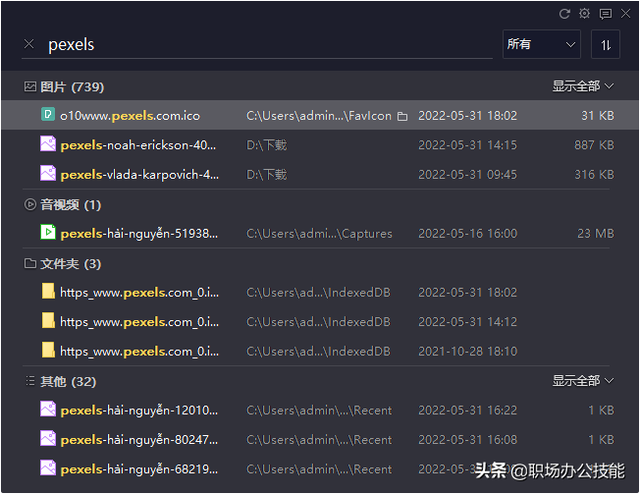Click the ico file icon of o10www.pexels.com.ico
640x494 pixels.
pyautogui.click(x=48, y=114)
